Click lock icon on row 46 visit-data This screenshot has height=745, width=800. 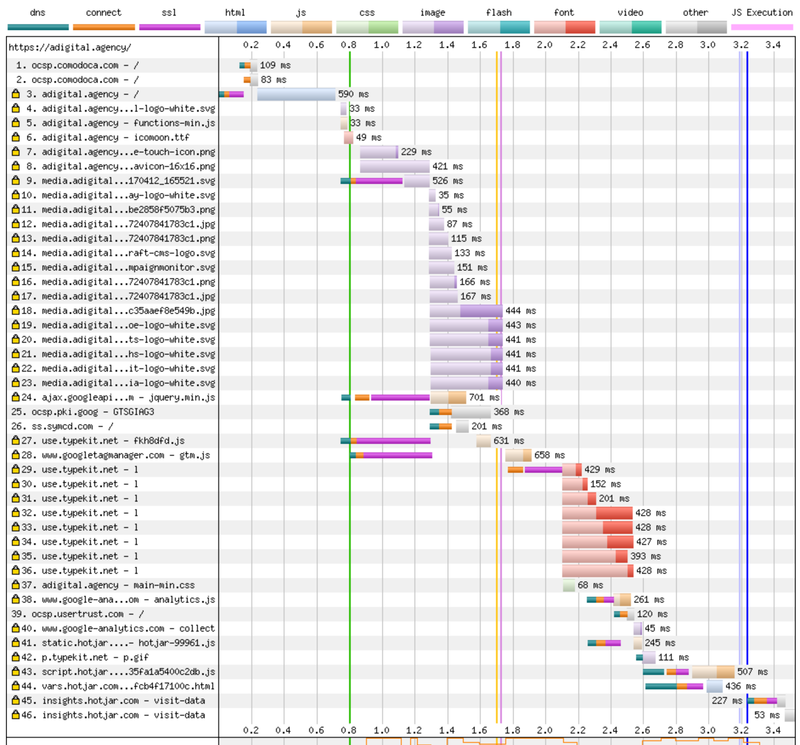click(x=15, y=715)
